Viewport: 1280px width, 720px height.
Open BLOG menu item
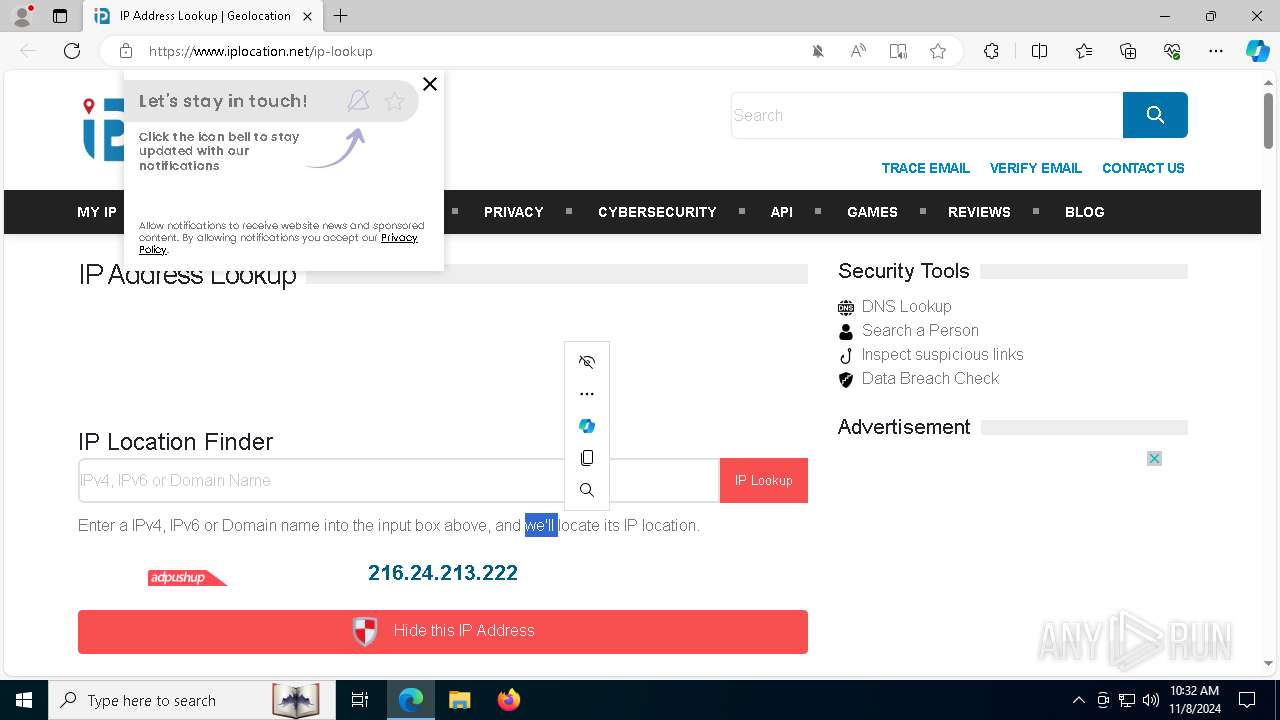(x=1085, y=212)
